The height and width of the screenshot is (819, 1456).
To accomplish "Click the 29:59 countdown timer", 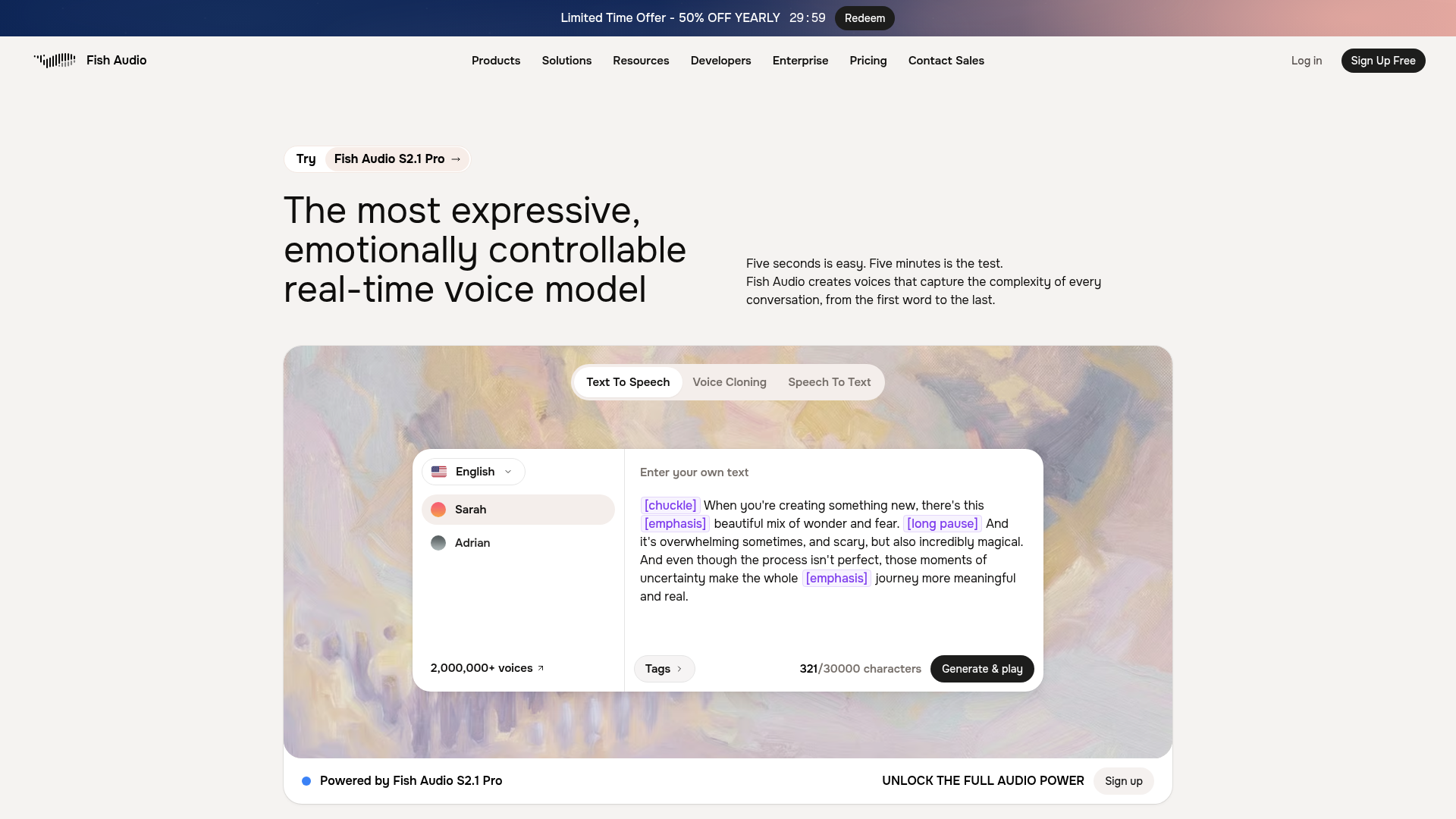I will [808, 18].
